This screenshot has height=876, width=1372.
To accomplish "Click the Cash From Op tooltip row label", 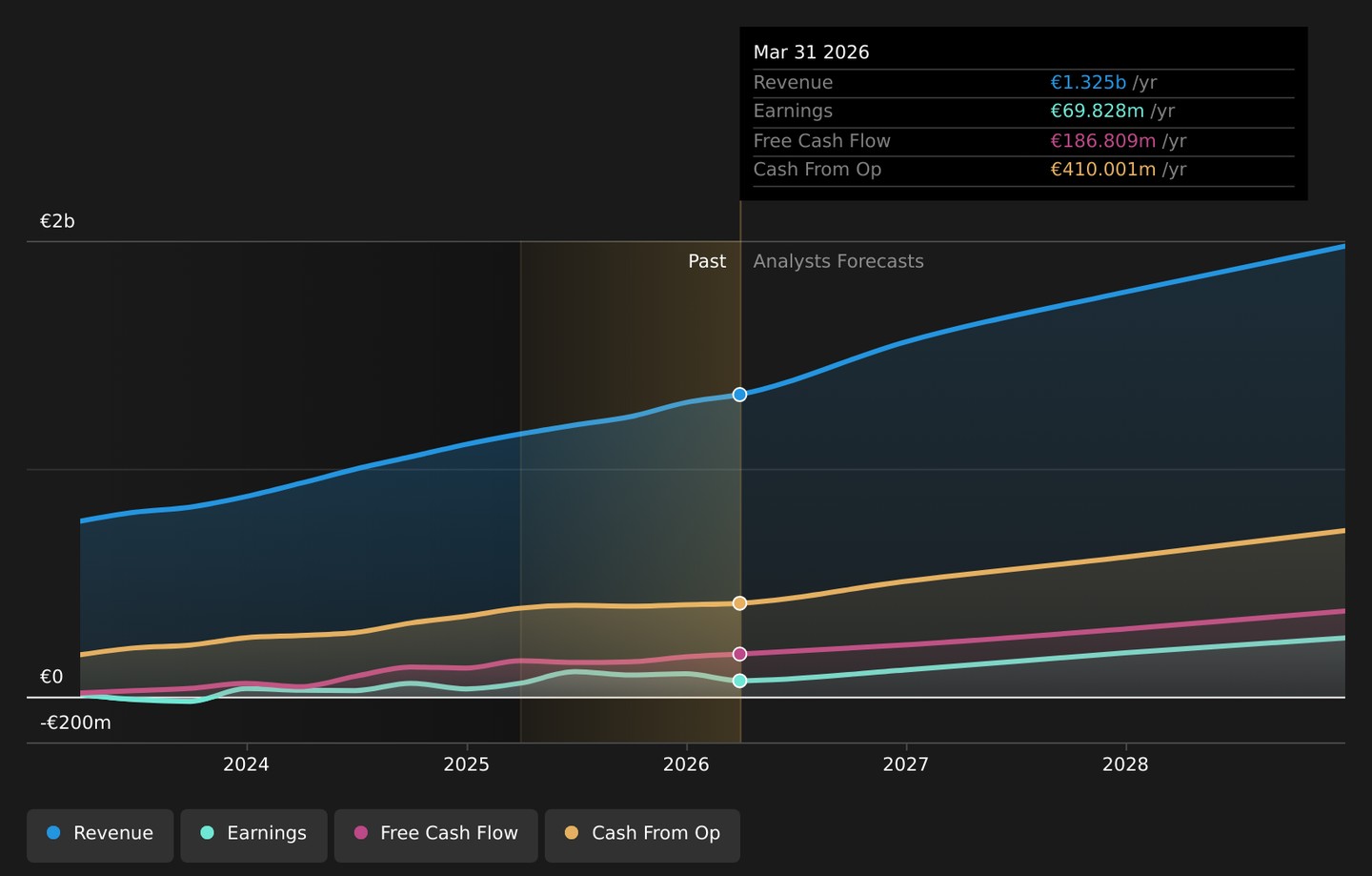I will (817, 170).
